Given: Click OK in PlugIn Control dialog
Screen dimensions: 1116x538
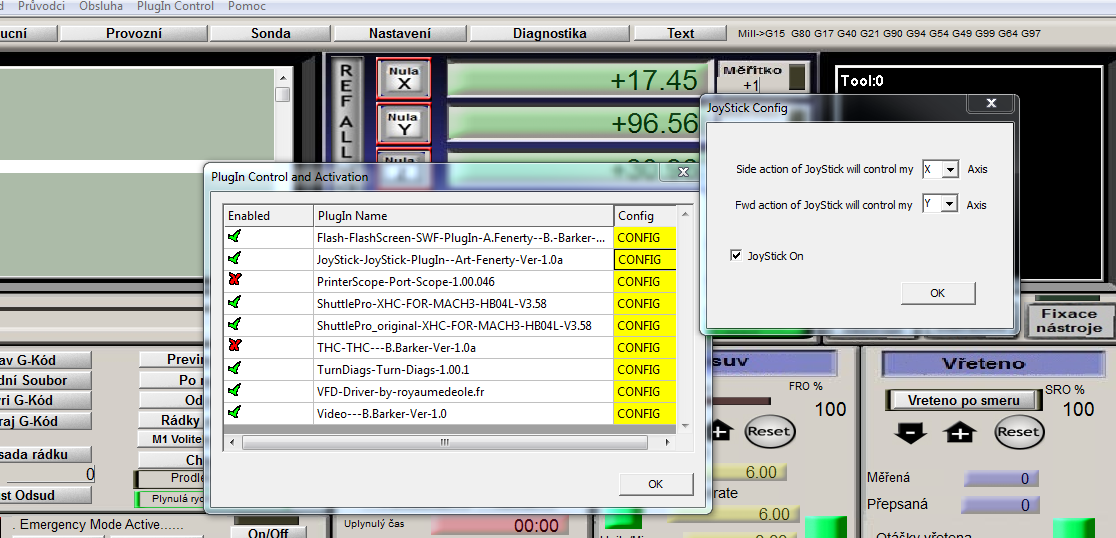Looking at the screenshot, I should pyautogui.click(x=655, y=484).
